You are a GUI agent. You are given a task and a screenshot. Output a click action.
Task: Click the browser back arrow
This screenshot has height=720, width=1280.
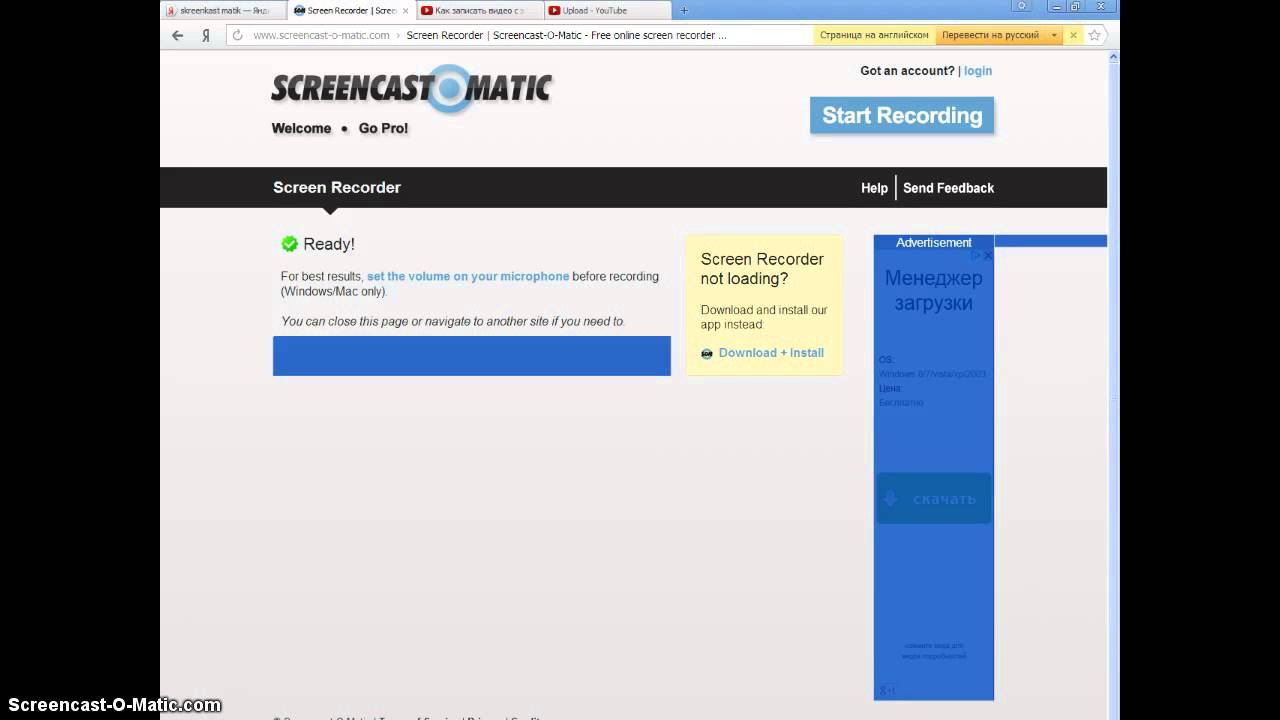(178, 35)
